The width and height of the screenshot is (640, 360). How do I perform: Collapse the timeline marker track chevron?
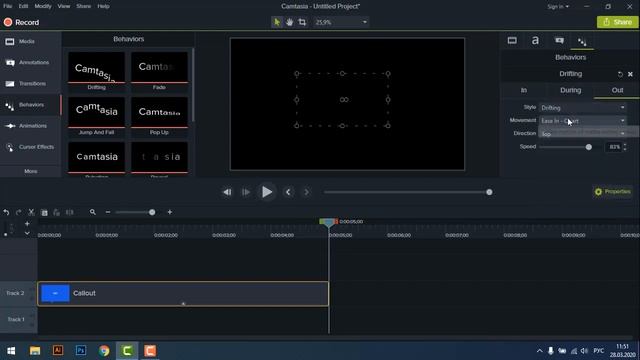click(x=27, y=233)
